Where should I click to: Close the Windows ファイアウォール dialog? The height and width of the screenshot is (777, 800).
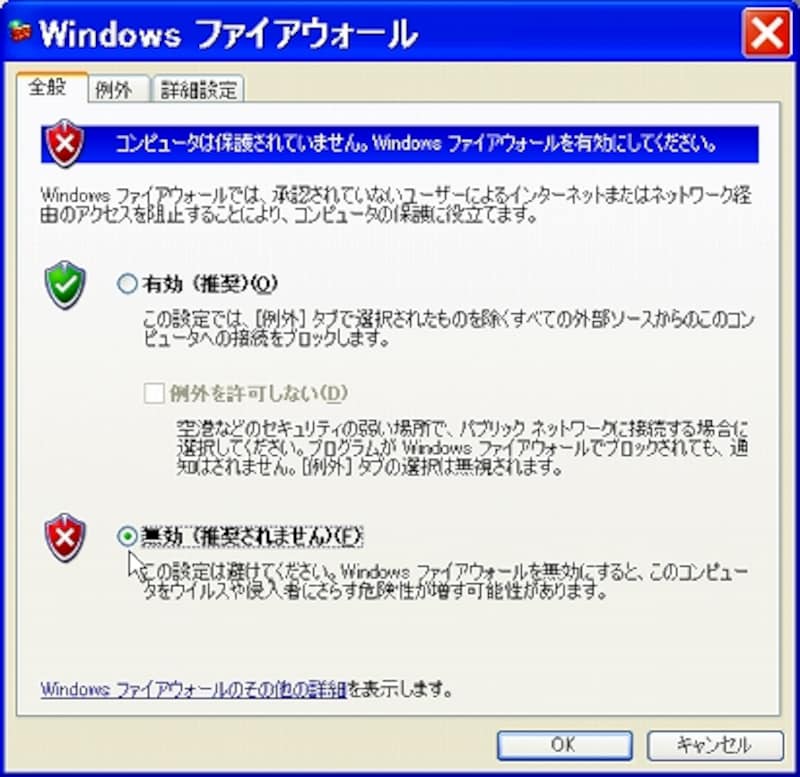tap(767, 33)
